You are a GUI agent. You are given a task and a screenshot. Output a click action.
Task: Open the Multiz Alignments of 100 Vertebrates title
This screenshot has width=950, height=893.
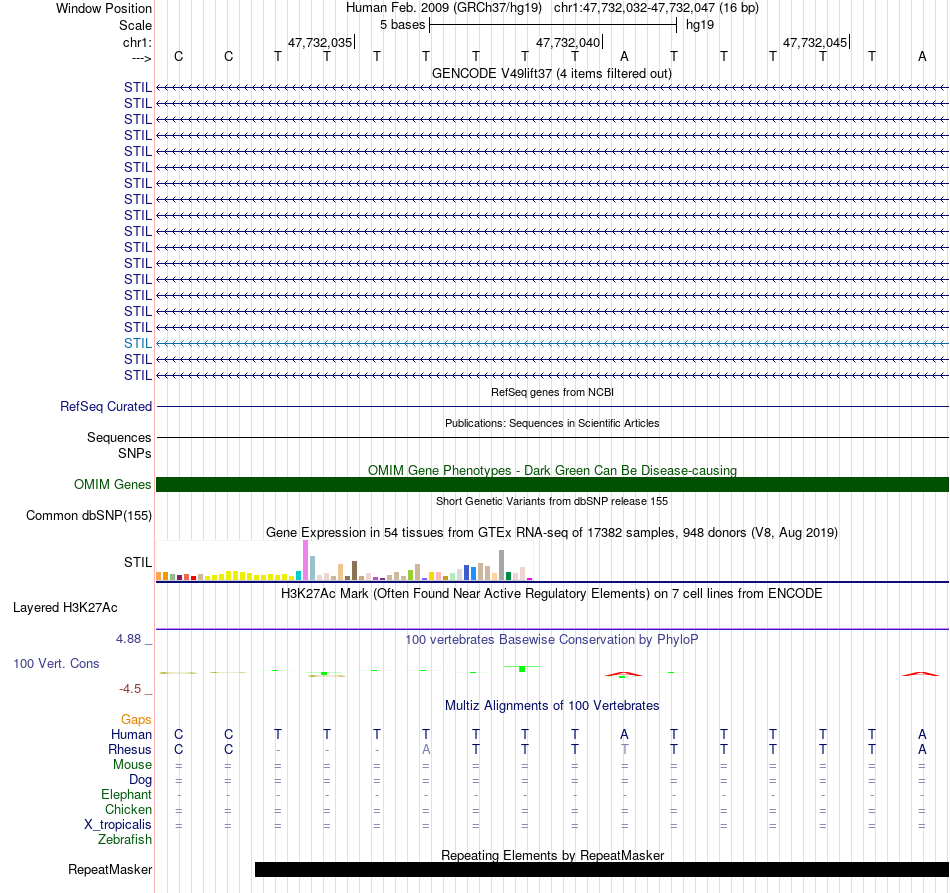[x=552, y=705]
